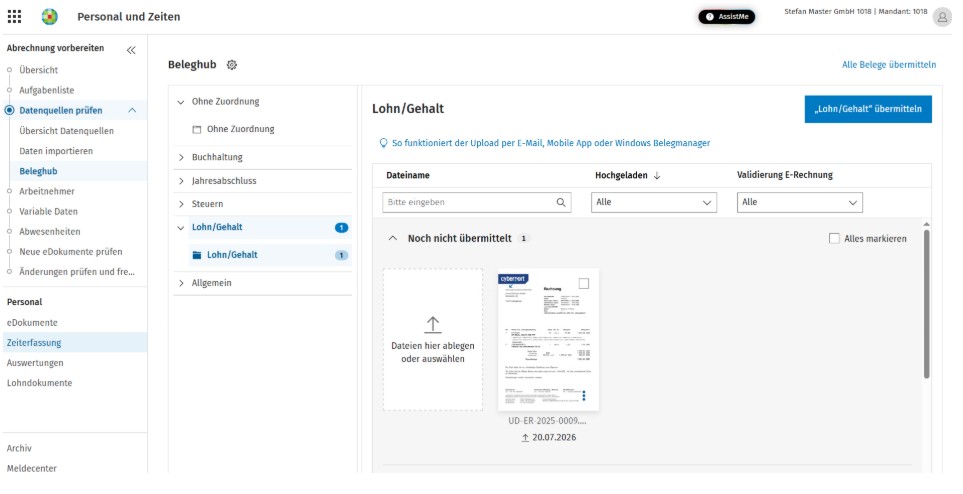963x494 pixels.
Task: Tick the checkbox on the invoice thumbnail
Action: pyautogui.click(x=583, y=283)
